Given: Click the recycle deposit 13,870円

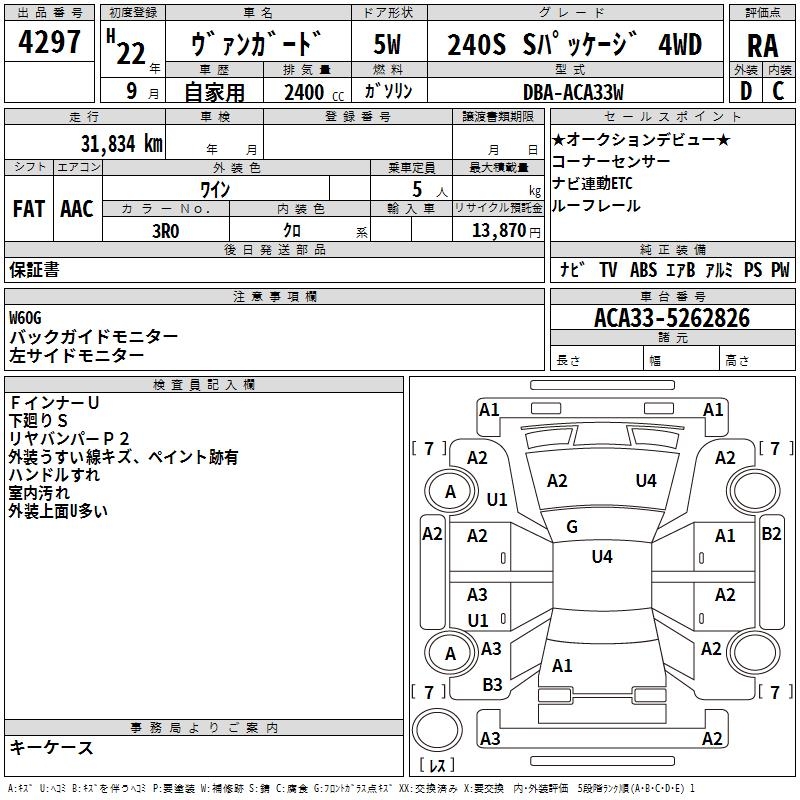Looking at the screenshot, I should click(506, 231).
